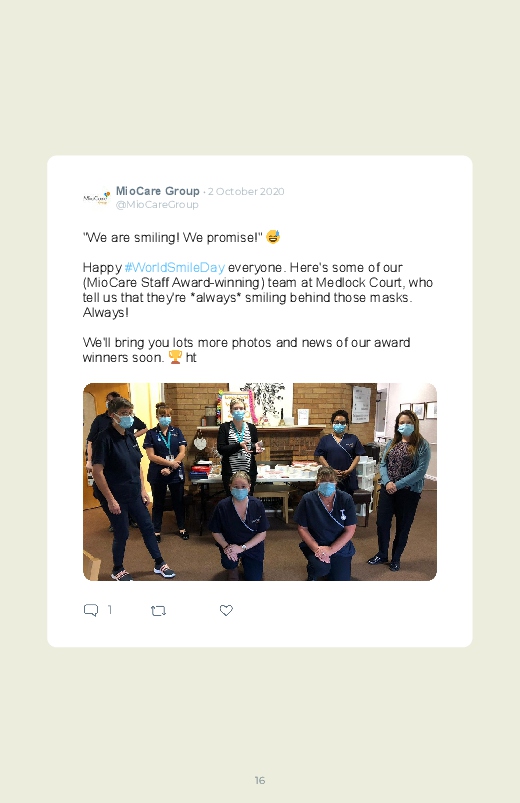Viewport: 520px width, 803px height.
Task: Open the 2 October 2020 timestamp
Action: (246, 192)
